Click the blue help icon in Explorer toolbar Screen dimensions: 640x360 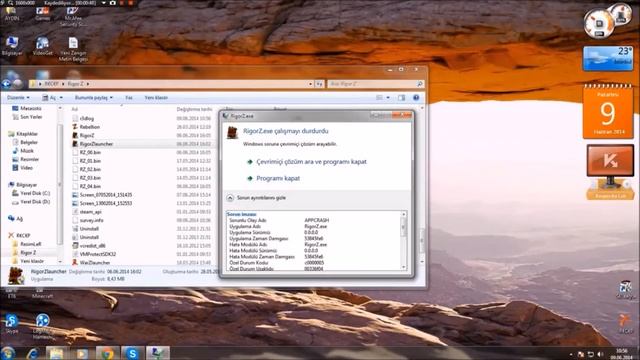click(416, 98)
